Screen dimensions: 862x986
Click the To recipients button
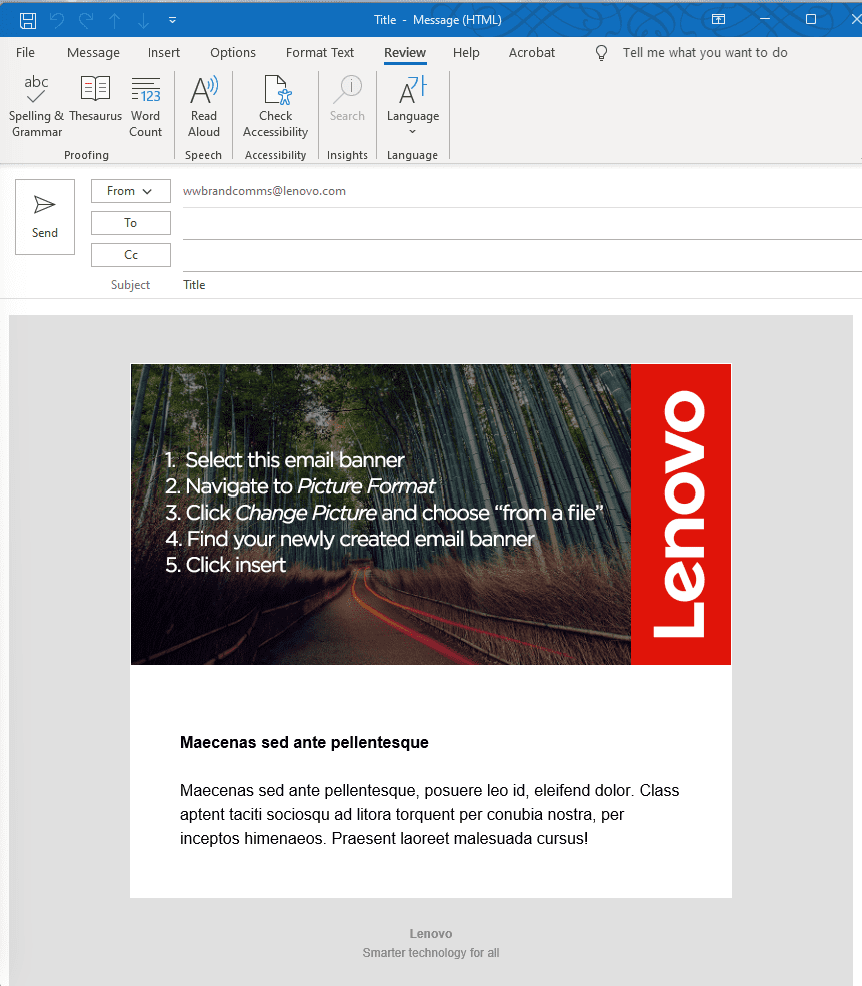click(131, 223)
